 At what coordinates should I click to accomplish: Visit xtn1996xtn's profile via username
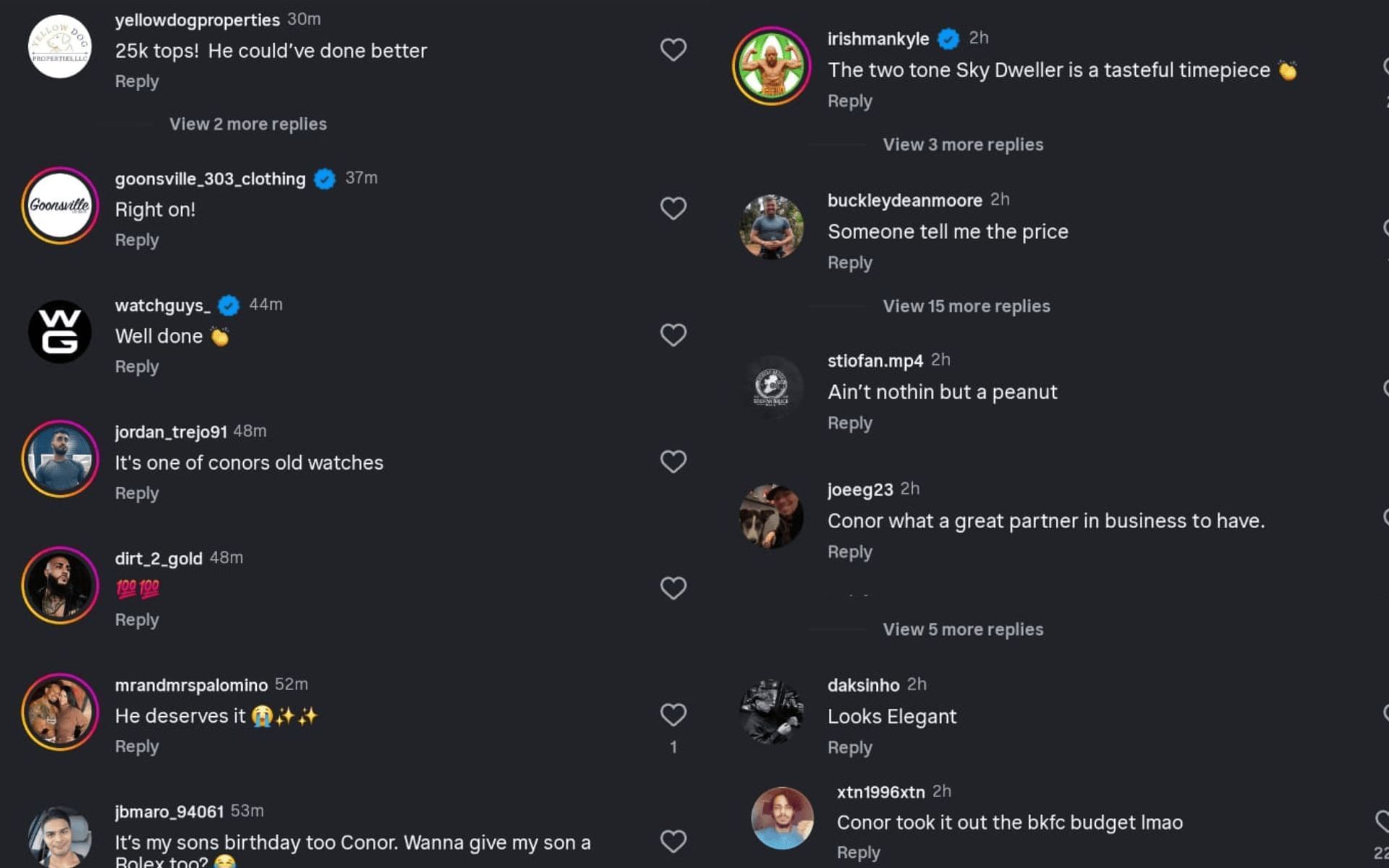click(x=880, y=792)
